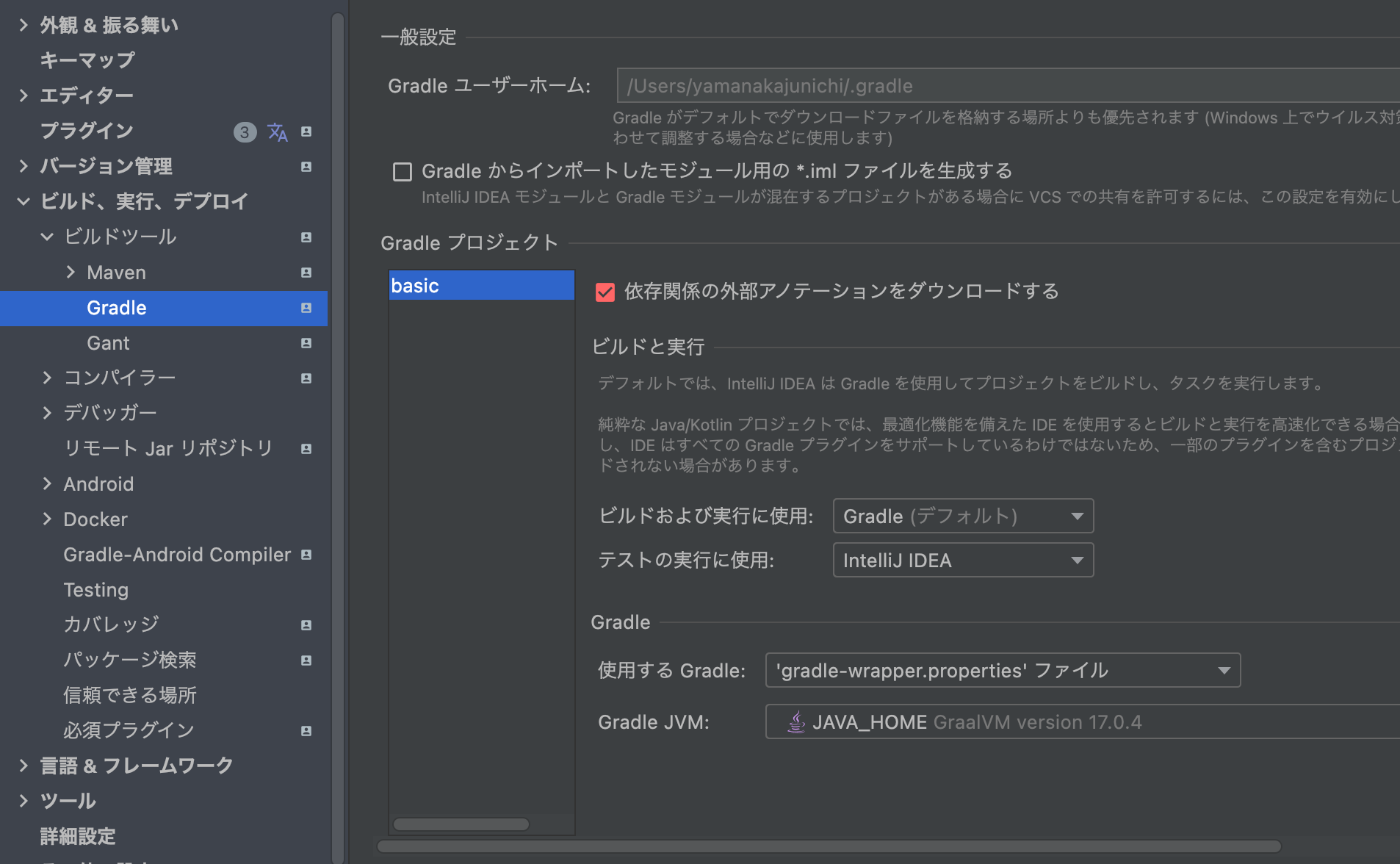Viewport: 1400px width, 864px height.
Task: Click project-settings icon on プラグイン row
Action: point(306,132)
